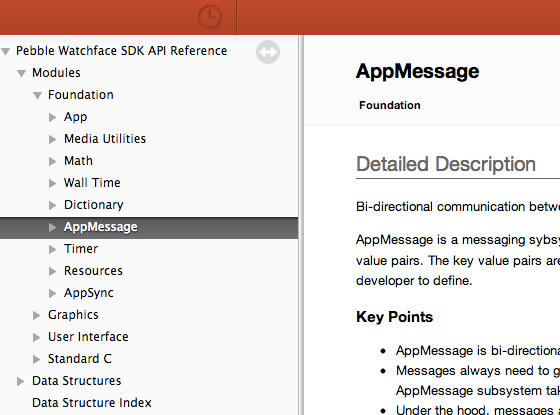Expand the Dictionary arrow

(52, 205)
